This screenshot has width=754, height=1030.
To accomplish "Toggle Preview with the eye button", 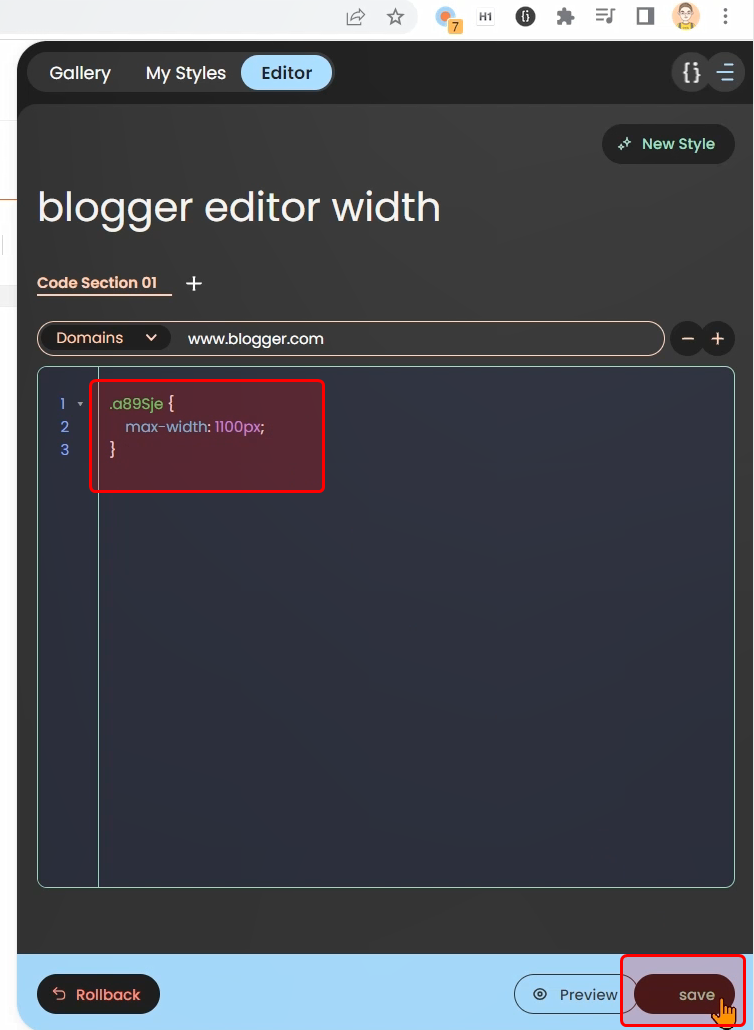I will [575, 994].
